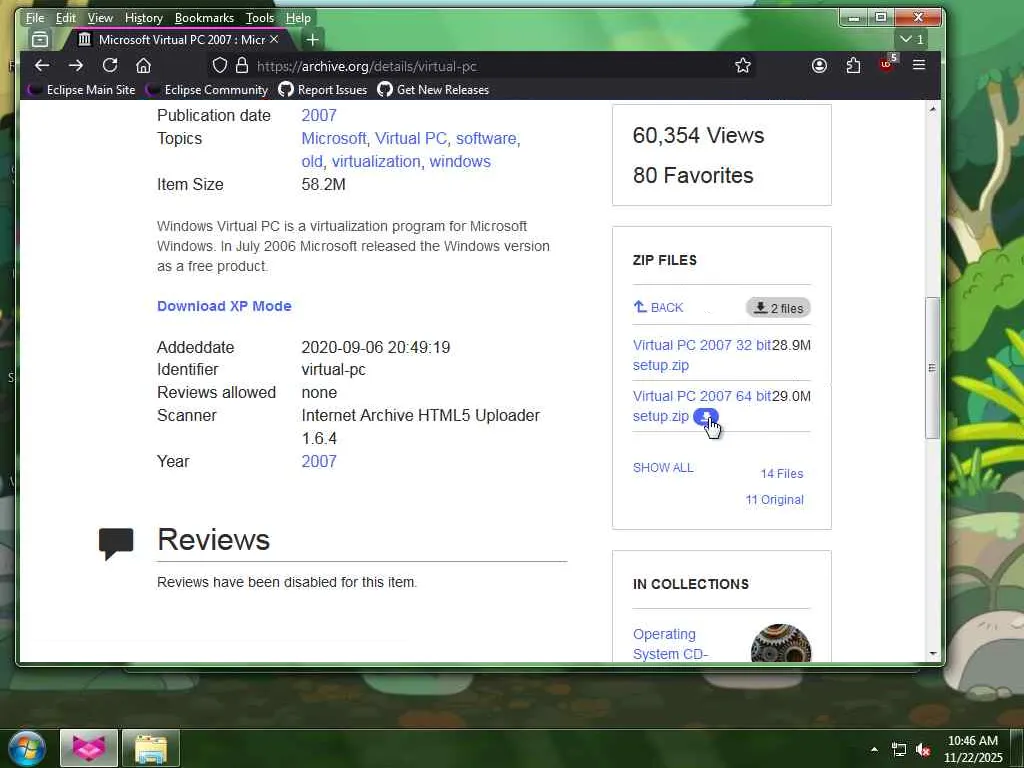Click the page scrollbar down arrow
The height and width of the screenshot is (768, 1024).
click(933, 653)
